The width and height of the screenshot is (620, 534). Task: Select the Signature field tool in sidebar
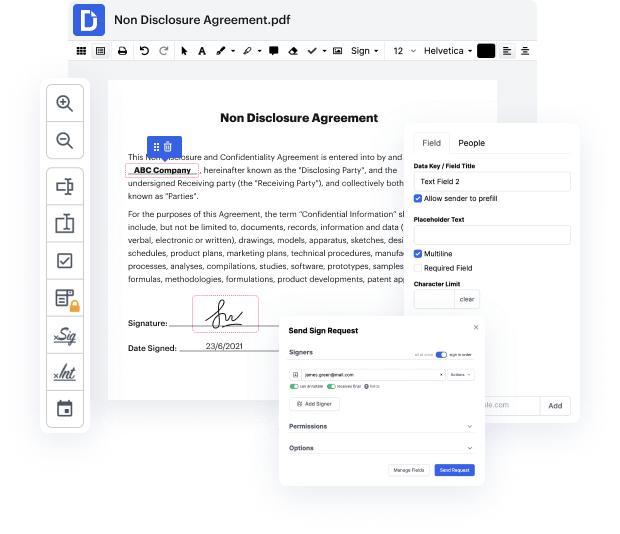(x=65, y=335)
